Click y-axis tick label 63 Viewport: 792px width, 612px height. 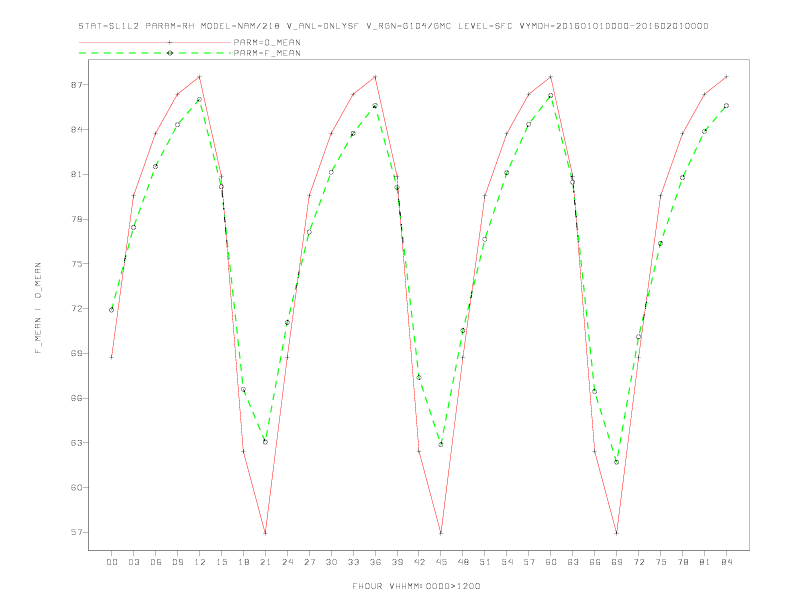click(x=76, y=443)
